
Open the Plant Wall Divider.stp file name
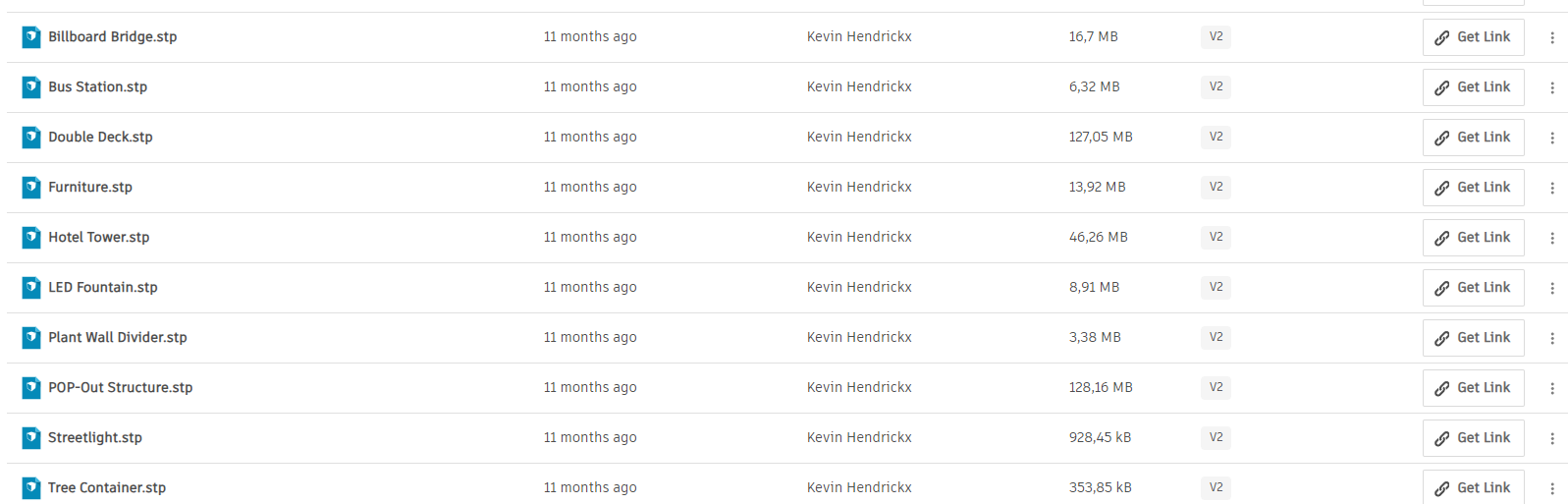(x=118, y=338)
